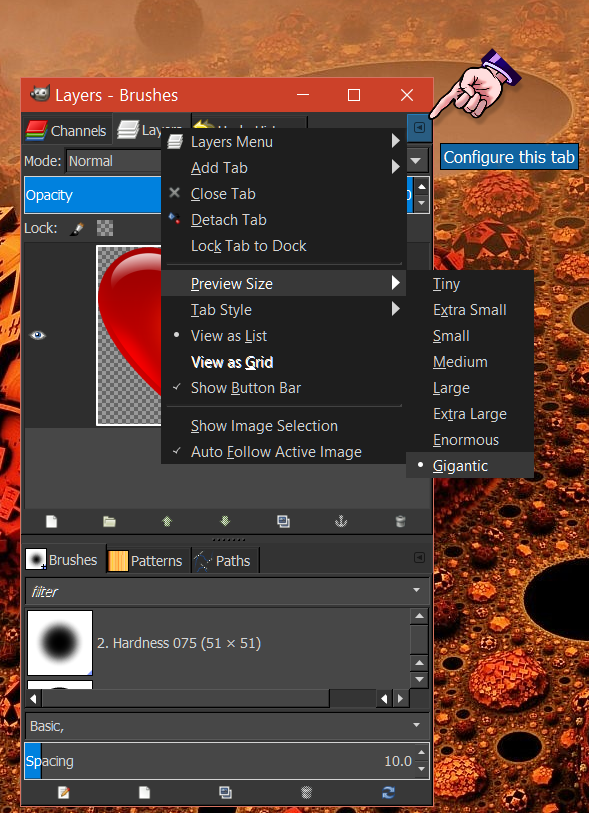The image size is (589, 813).
Task: Expand the Basic brush tag dropdown
Action: (416, 725)
